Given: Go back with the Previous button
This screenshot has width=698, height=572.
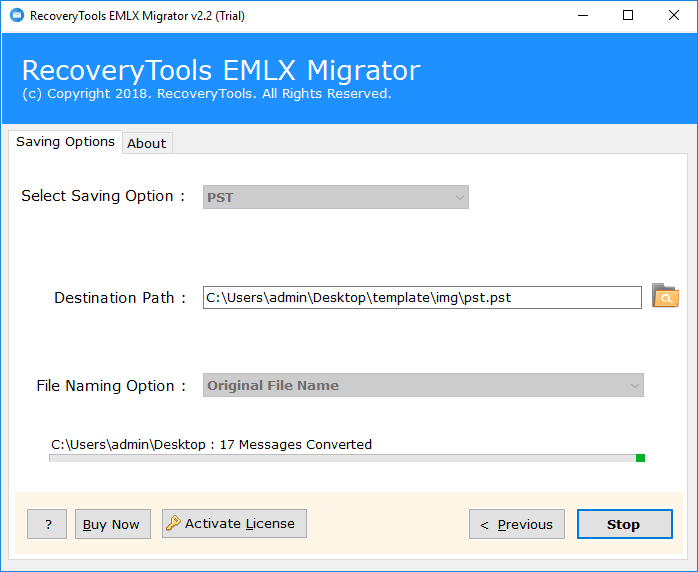Looking at the screenshot, I should (x=517, y=524).
